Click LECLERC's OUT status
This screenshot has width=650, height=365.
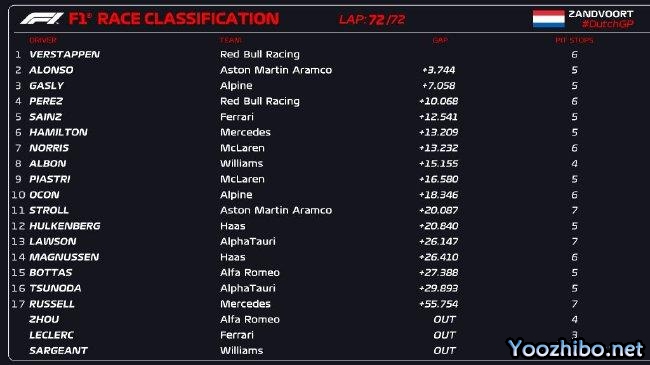click(x=444, y=335)
